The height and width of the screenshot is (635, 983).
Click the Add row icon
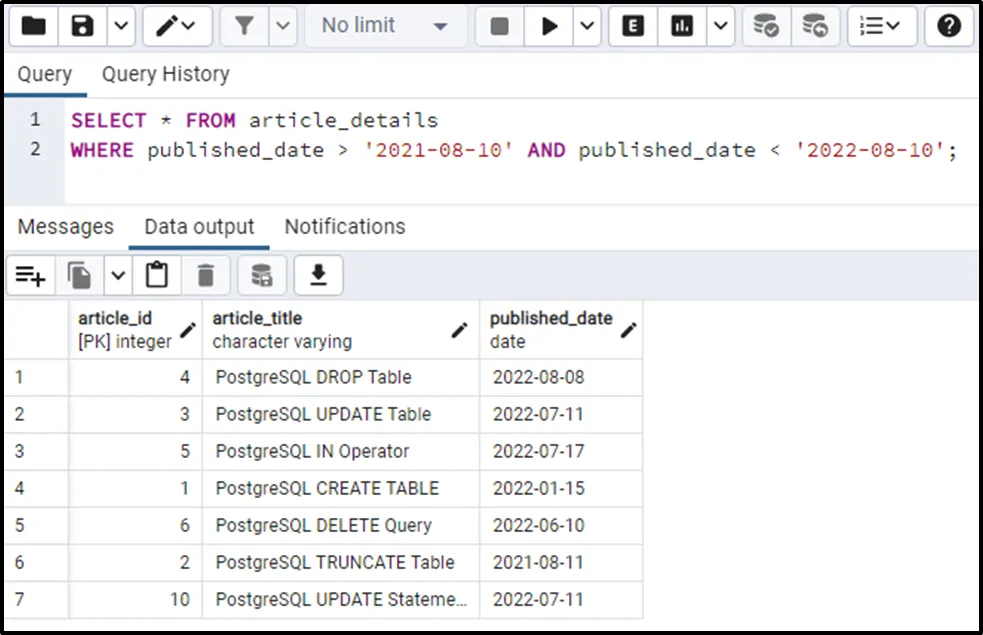click(x=31, y=275)
